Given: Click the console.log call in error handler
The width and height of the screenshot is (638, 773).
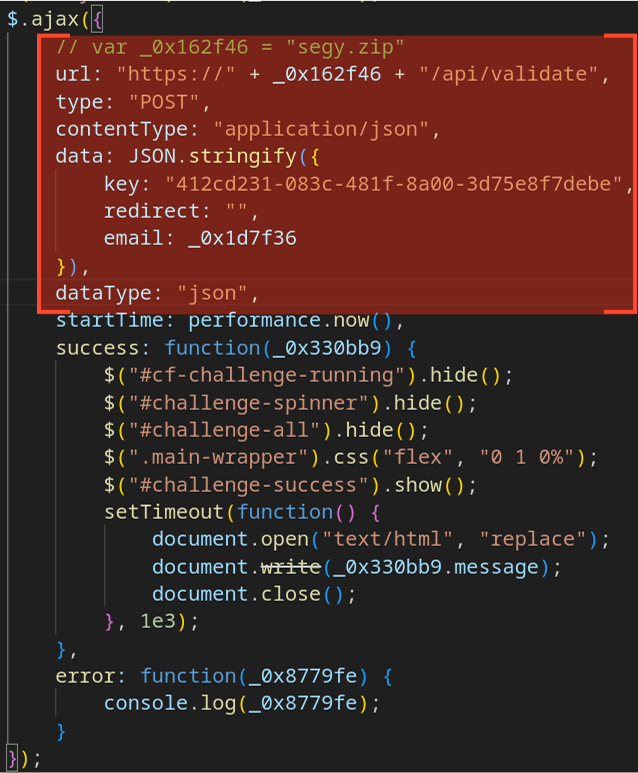Looking at the screenshot, I should coord(168,703).
